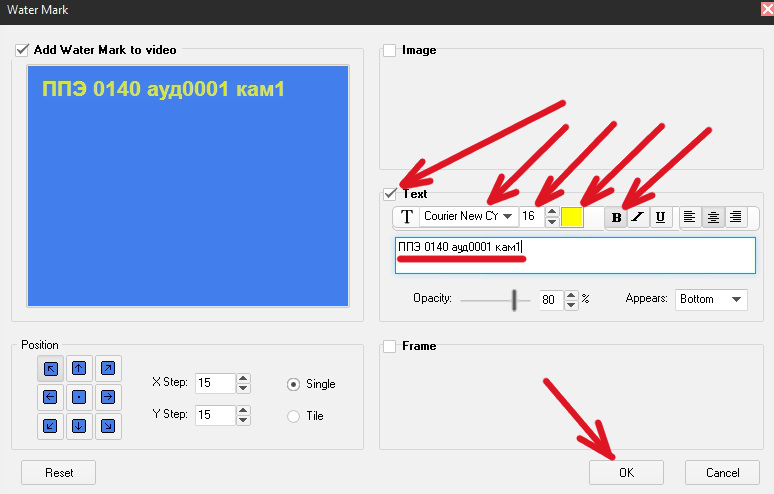Enable the Image checkbox
The image size is (774, 494).
point(389,50)
